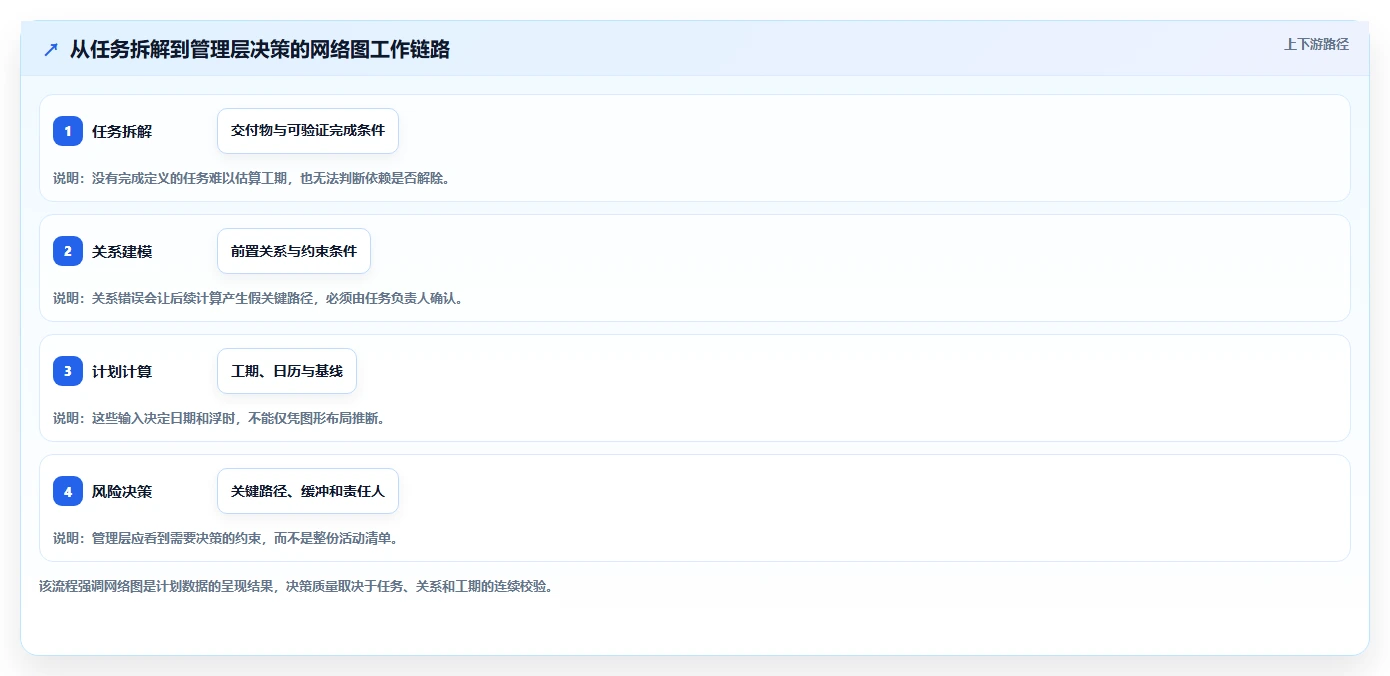Select the step 3 number badge
The height and width of the screenshot is (676, 1390).
(x=68, y=371)
